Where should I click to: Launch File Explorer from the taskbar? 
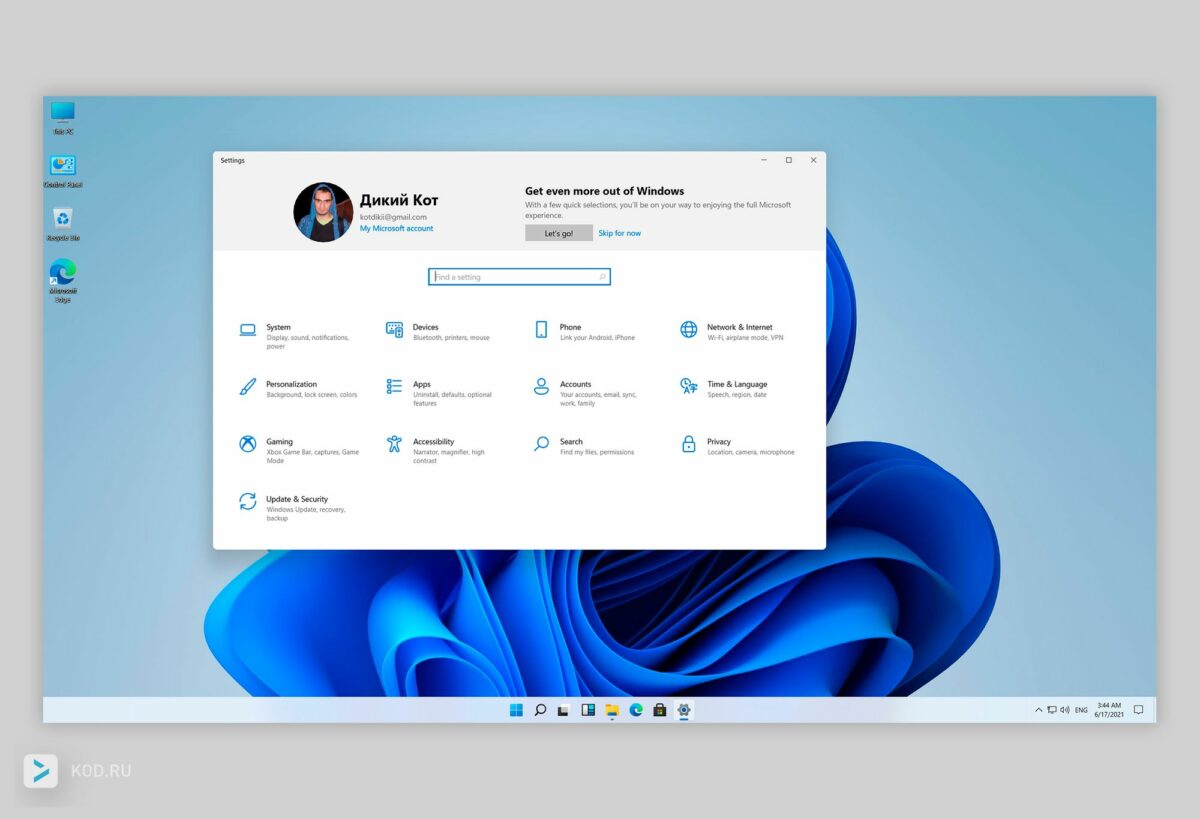(612, 710)
